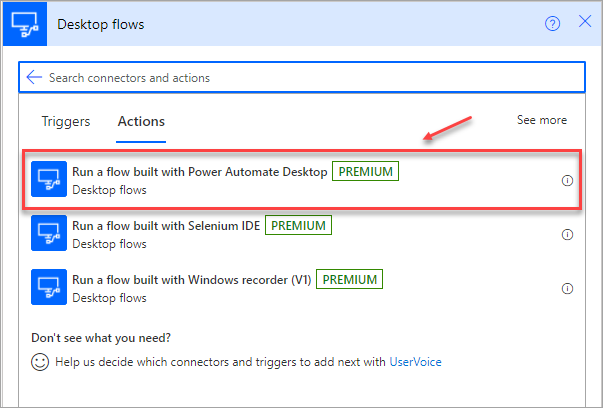Choose Run a flow built with Windows recorder (V1)
The height and width of the screenshot is (408, 603).
point(192,280)
